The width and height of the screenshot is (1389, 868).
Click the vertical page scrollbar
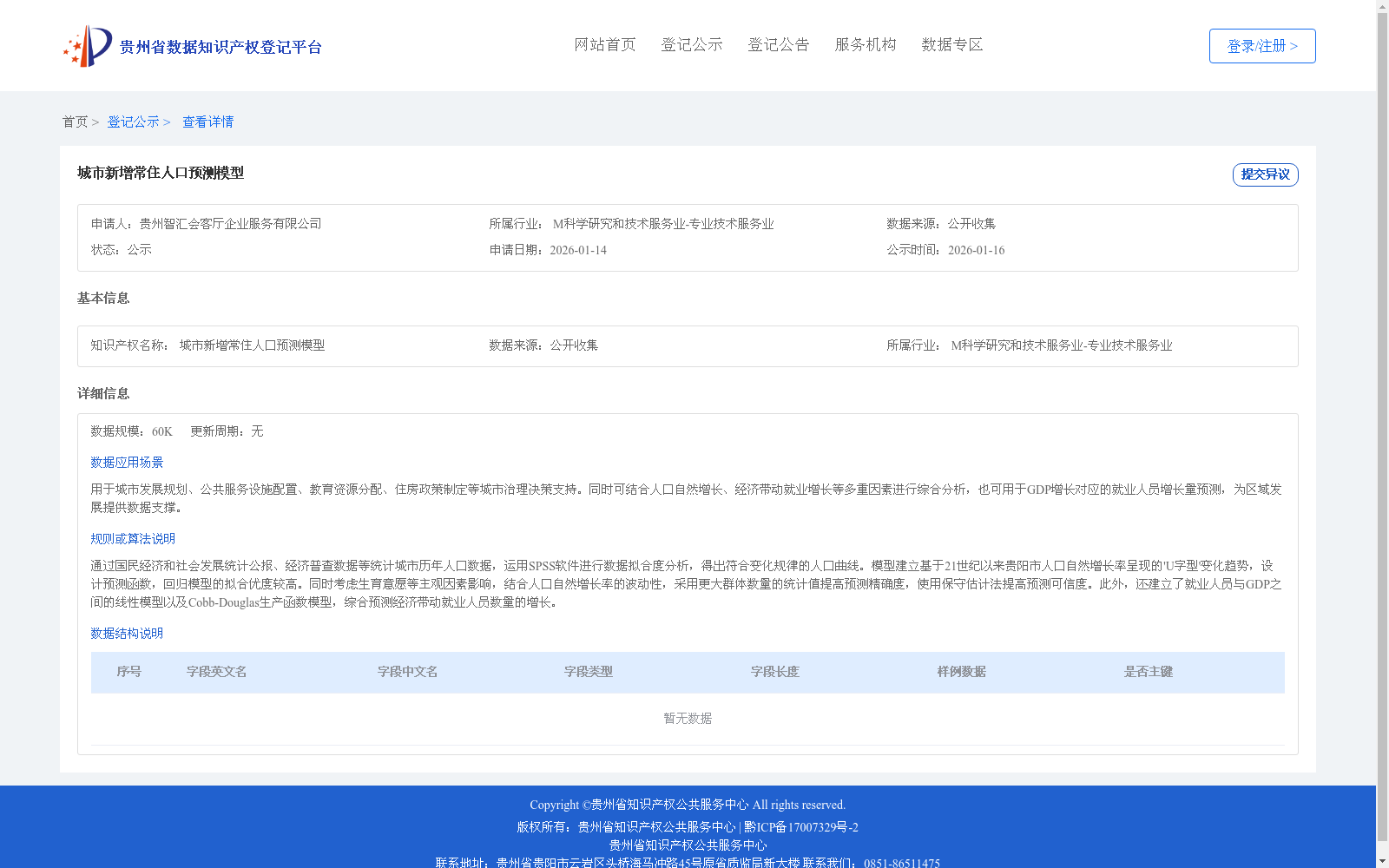(x=1382, y=427)
